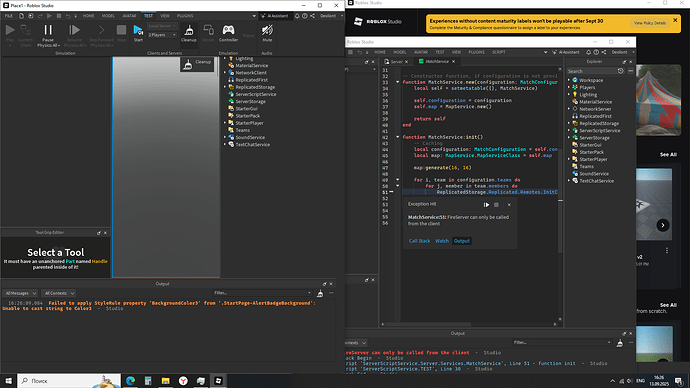Expand ReplicatedStorage in Place1 explorer

(x=225, y=87)
